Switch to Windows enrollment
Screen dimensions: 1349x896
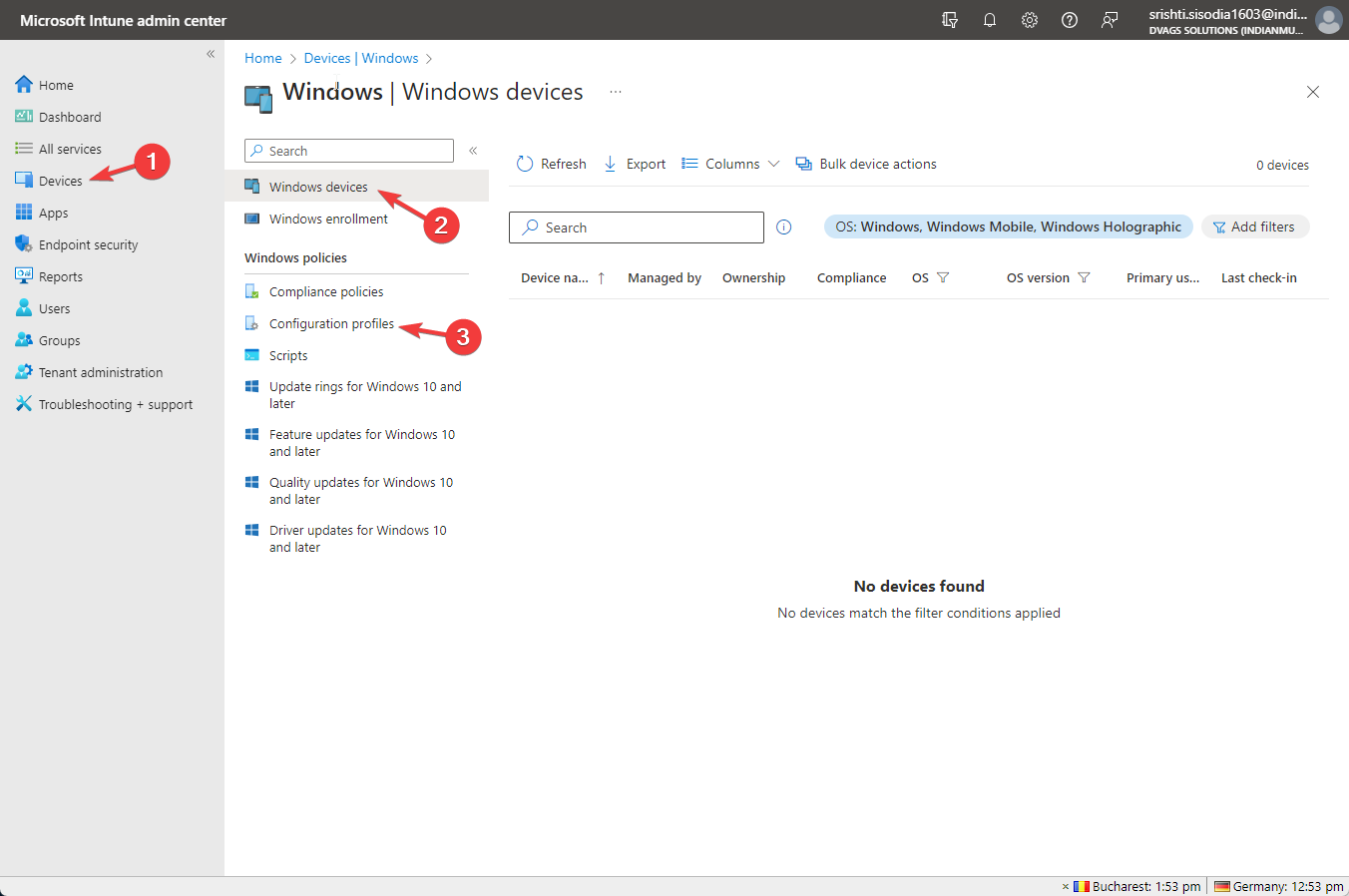(x=328, y=219)
